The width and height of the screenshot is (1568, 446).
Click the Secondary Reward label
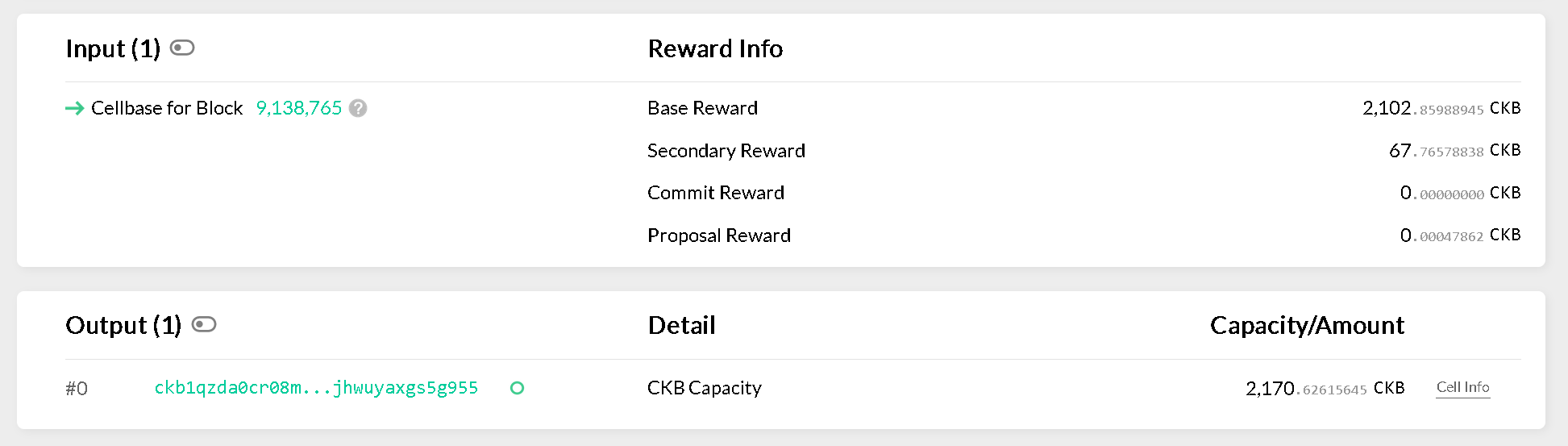pyautogui.click(x=726, y=151)
